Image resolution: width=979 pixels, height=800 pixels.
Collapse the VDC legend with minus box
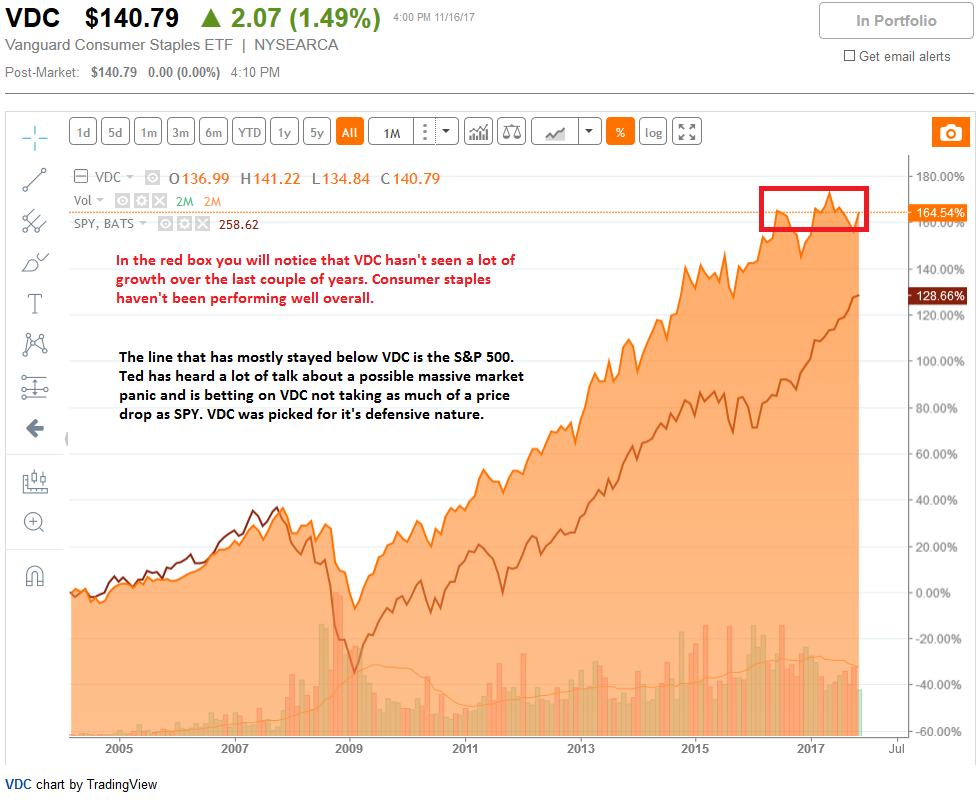[81, 178]
